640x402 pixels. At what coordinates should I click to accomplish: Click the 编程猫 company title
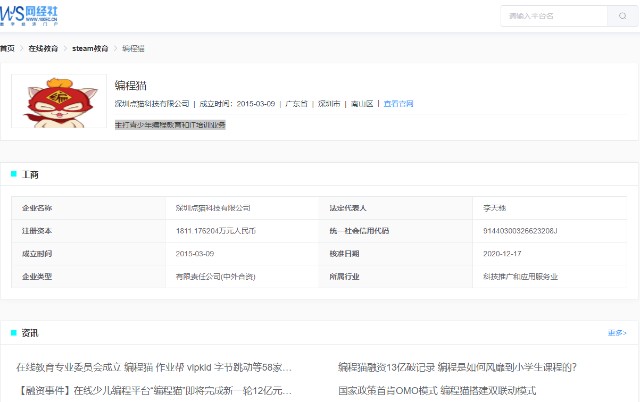(131, 85)
